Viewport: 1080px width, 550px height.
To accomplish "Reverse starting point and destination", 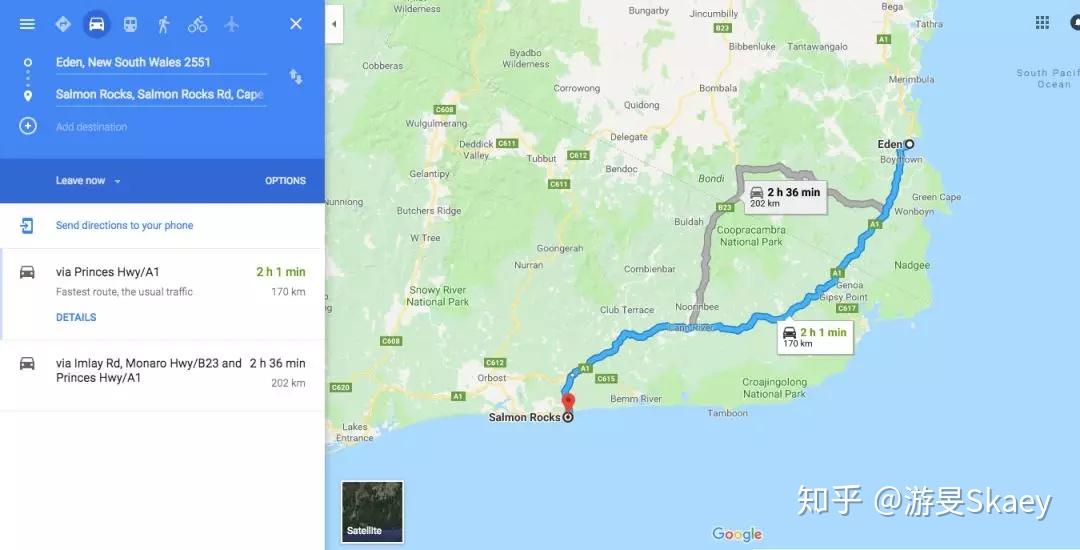I will [295, 76].
